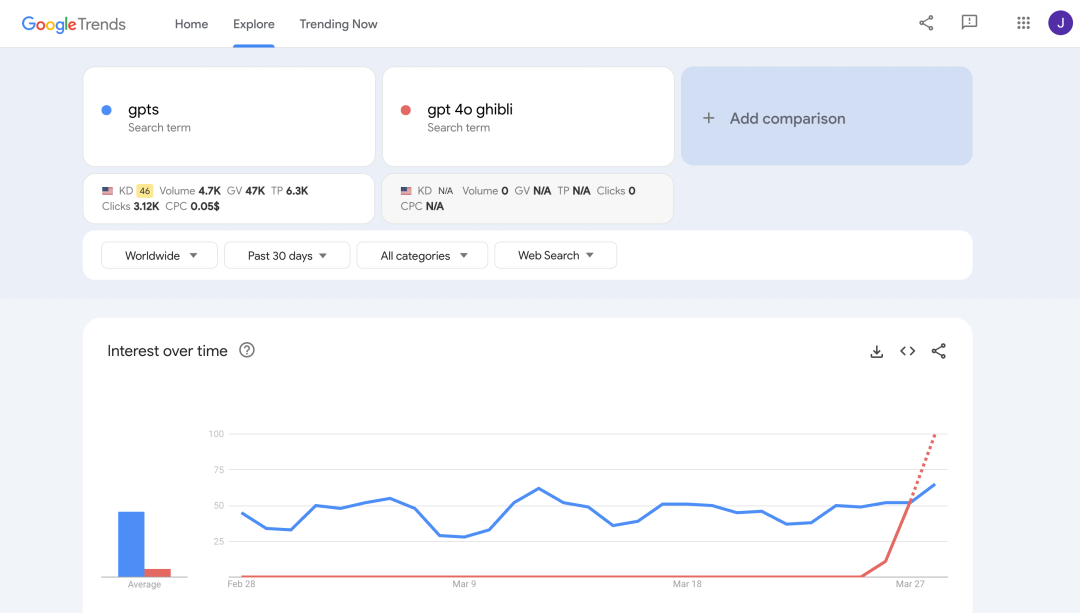Click the blue average bar for gpts
The width and height of the screenshot is (1080, 613).
tap(131, 544)
